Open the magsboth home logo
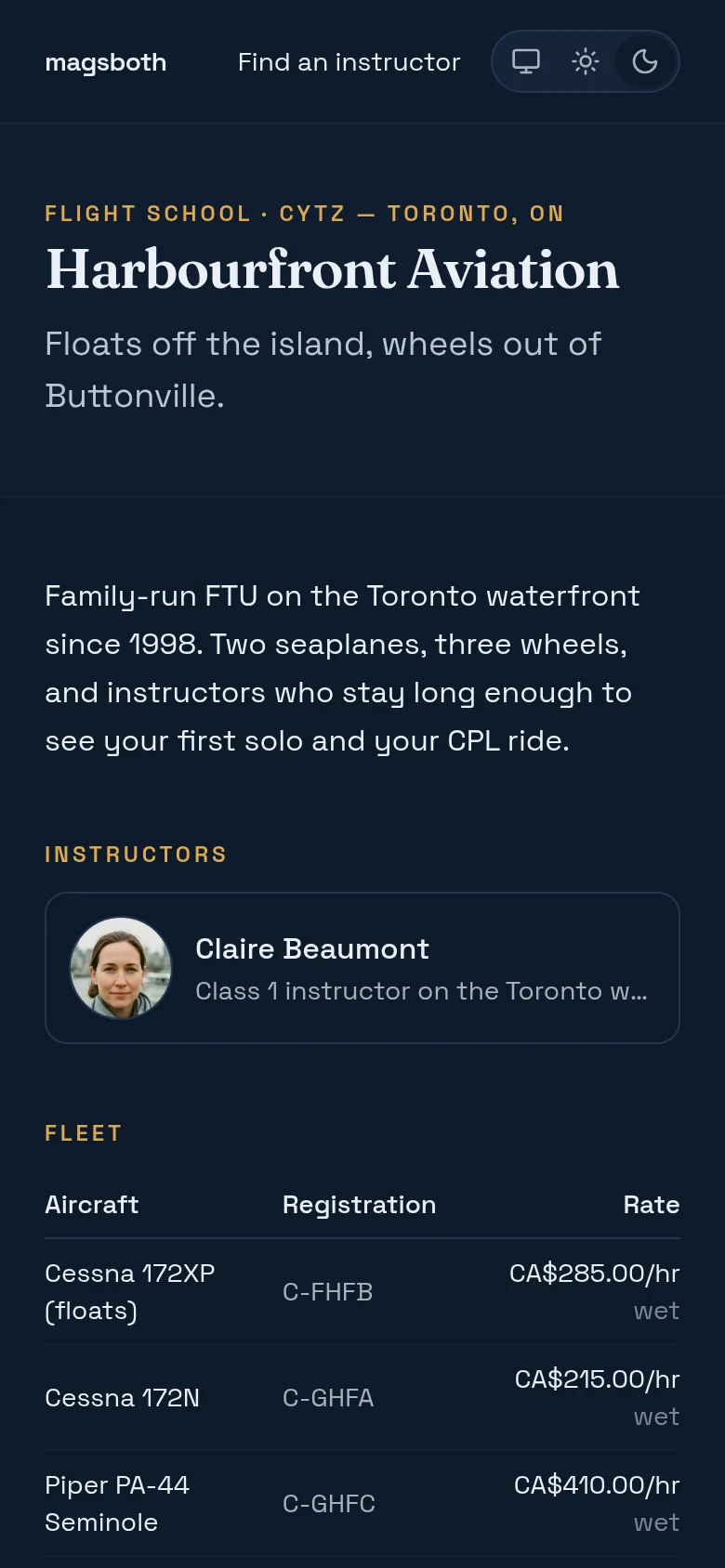The width and height of the screenshot is (725, 1568). pyautogui.click(x=106, y=62)
